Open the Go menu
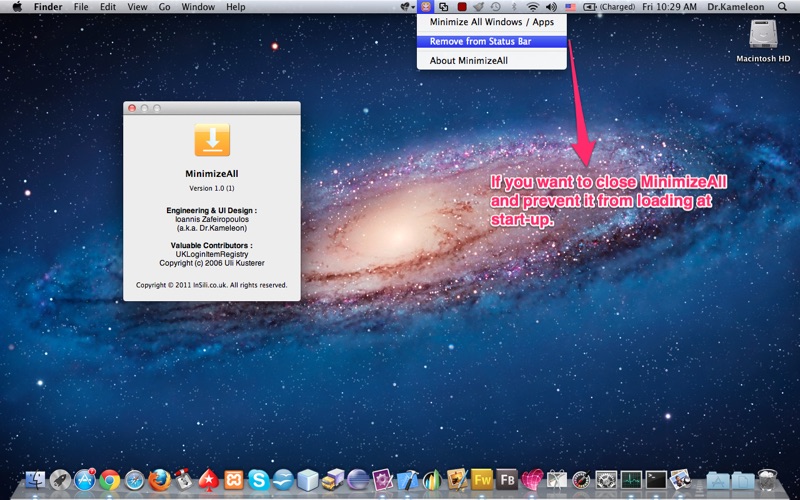800x500 pixels. (x=164, y=7)
